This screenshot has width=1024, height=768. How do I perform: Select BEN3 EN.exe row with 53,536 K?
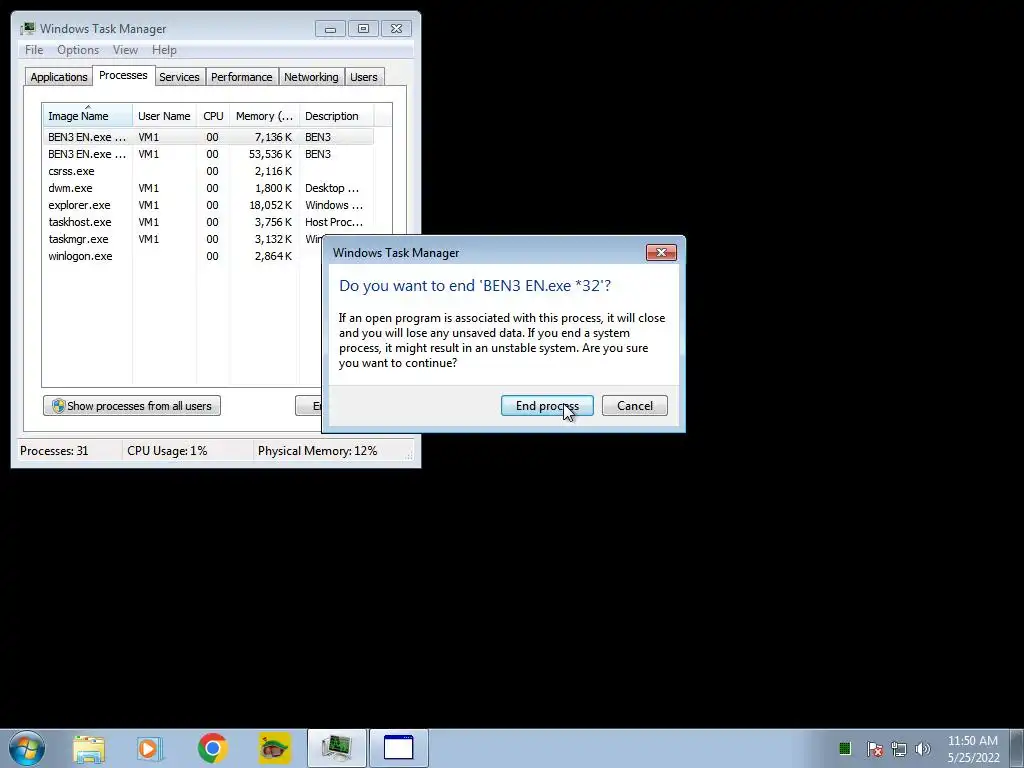point(208,154)
